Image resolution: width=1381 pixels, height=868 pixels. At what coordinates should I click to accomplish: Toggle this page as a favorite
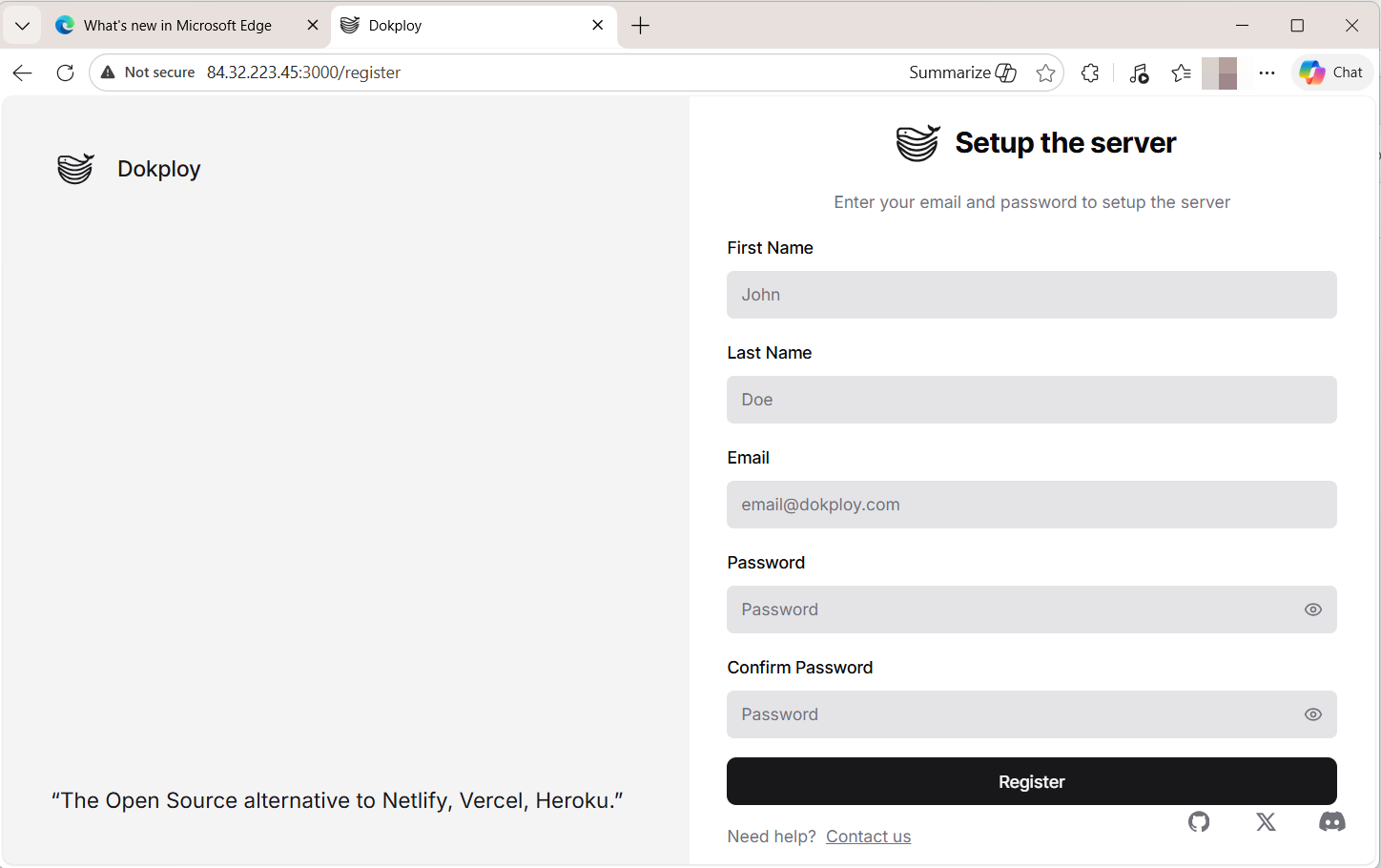1045,72
